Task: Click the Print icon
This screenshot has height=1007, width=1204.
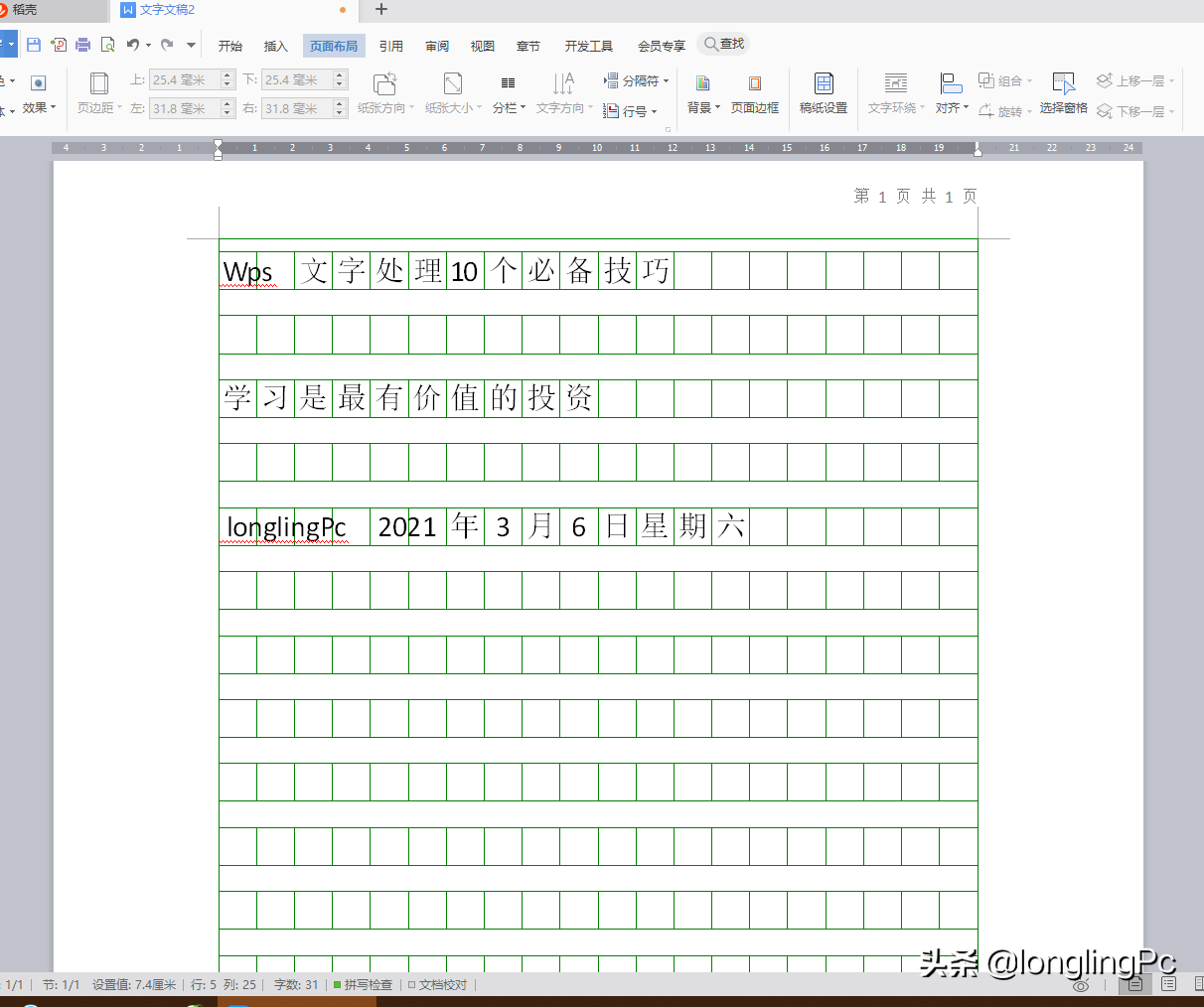Action: point(83,45)
